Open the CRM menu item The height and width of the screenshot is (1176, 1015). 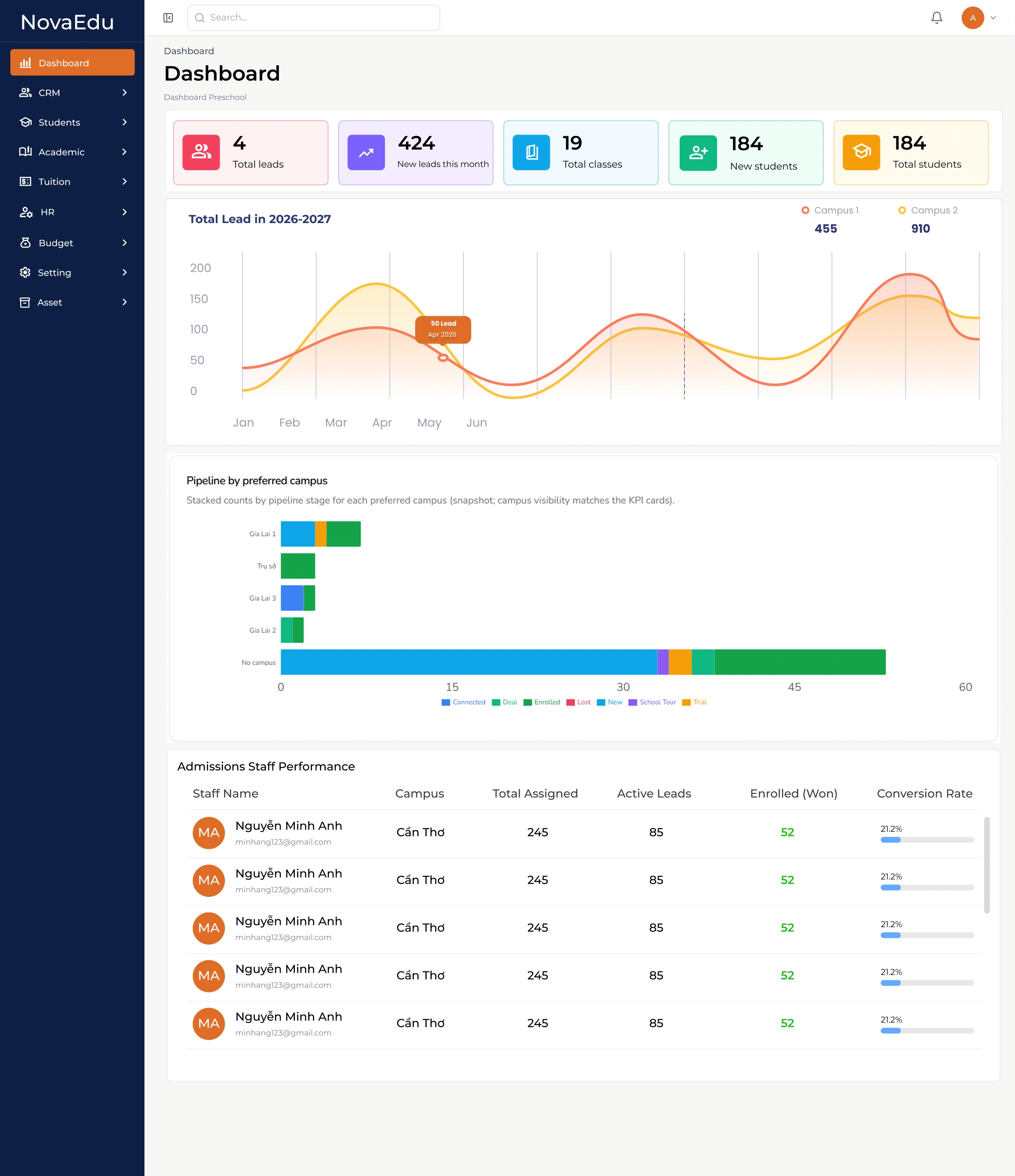pos(72,92)
